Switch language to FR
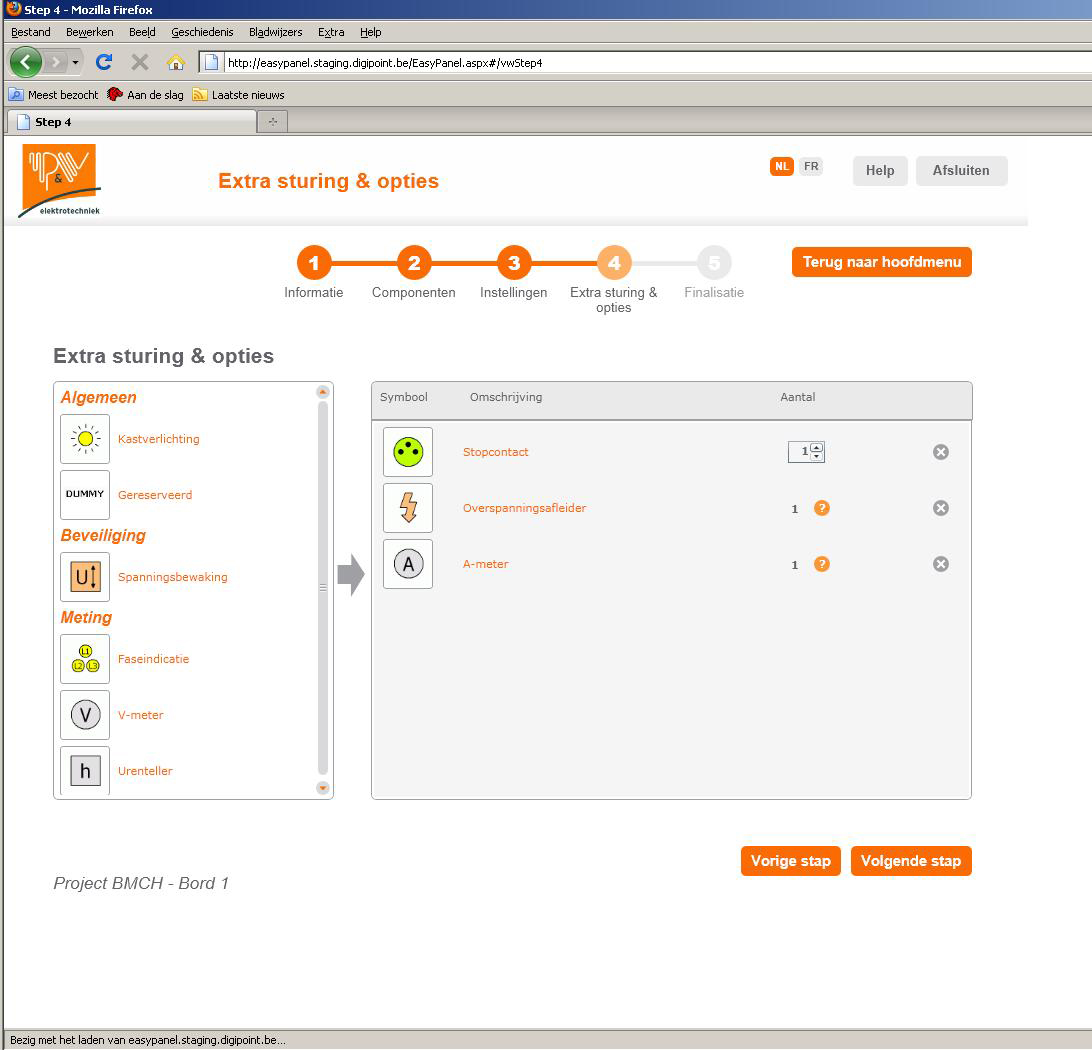The width and height of the screenshot is (1092, 1050). [x=811, y=167]
